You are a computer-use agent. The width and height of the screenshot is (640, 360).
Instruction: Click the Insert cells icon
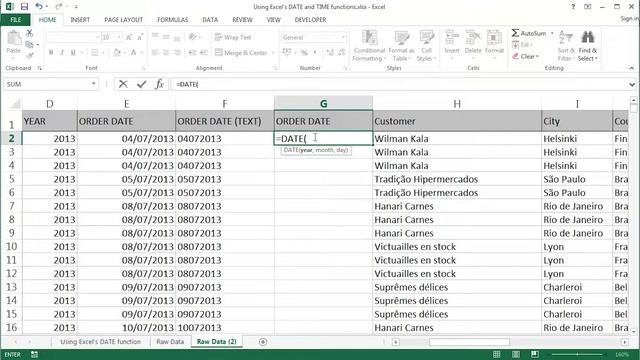(x=452, y=38)
